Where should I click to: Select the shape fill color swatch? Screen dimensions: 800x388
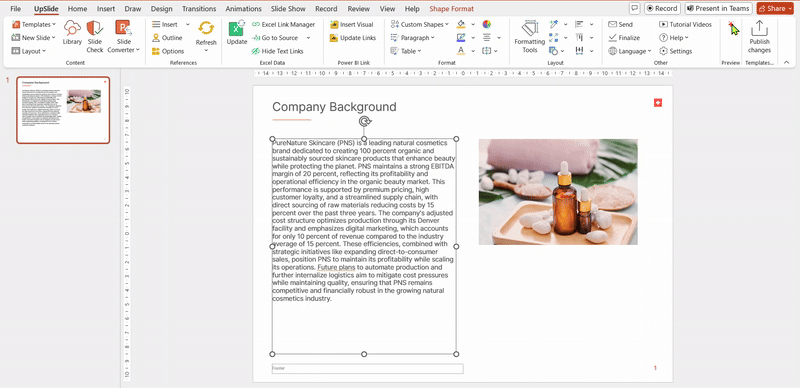[x=461, y=25]
